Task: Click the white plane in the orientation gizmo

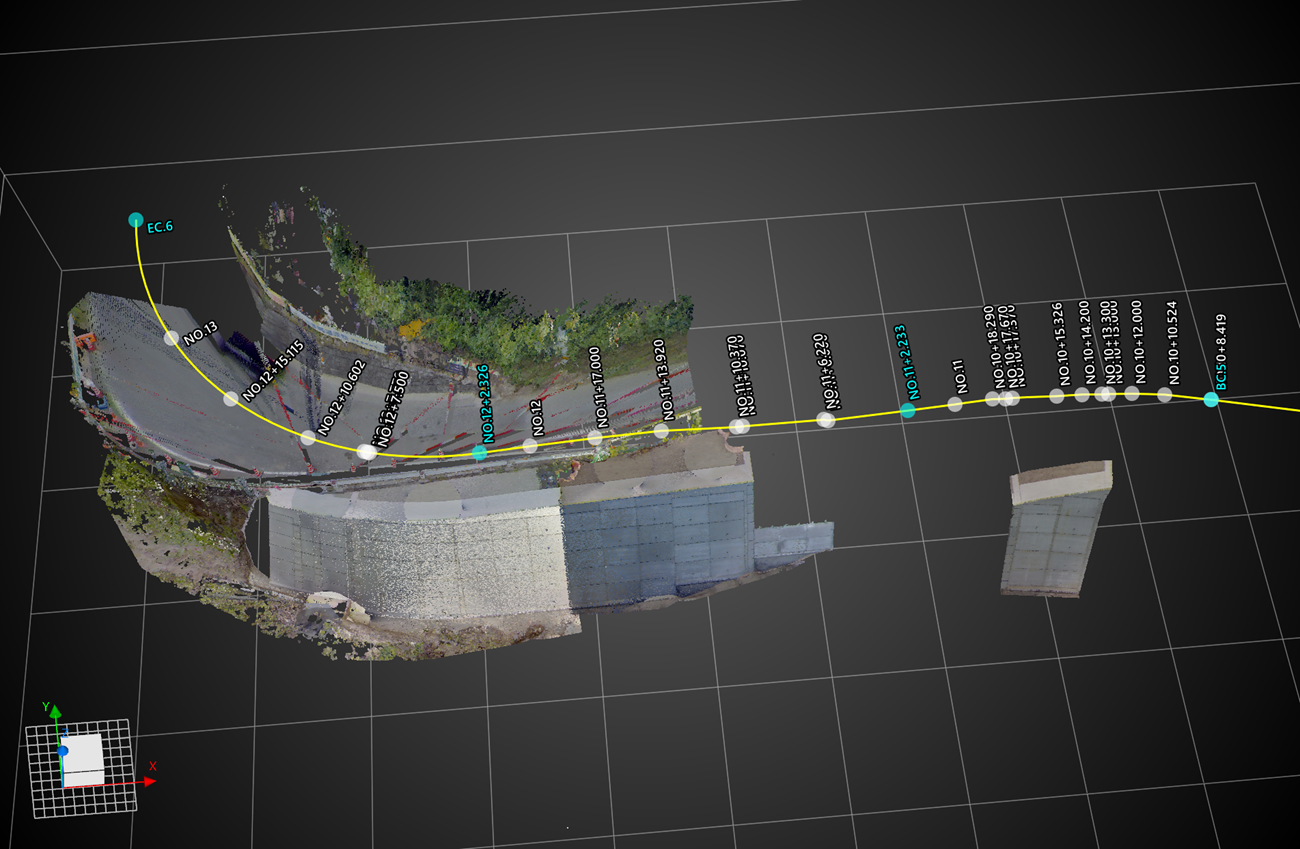Action: [84, 758]
